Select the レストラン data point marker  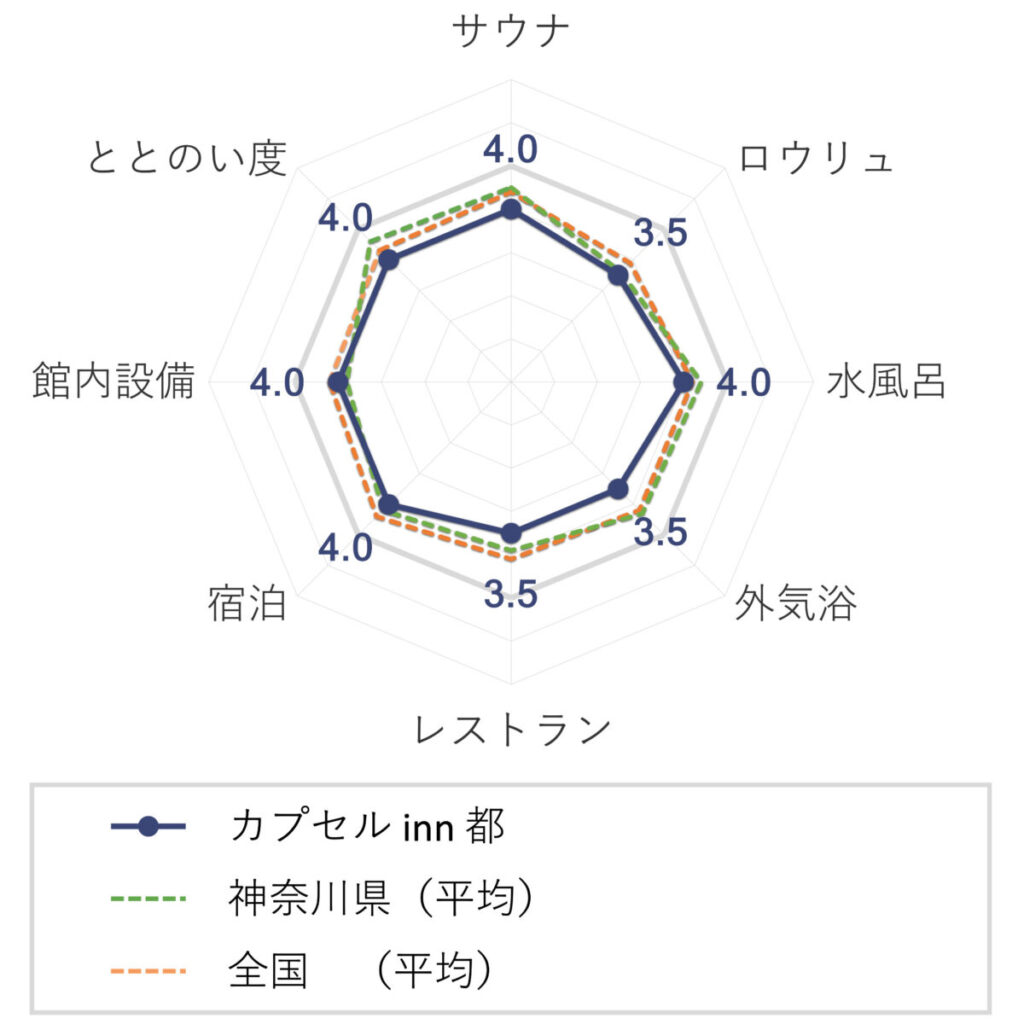511,534
